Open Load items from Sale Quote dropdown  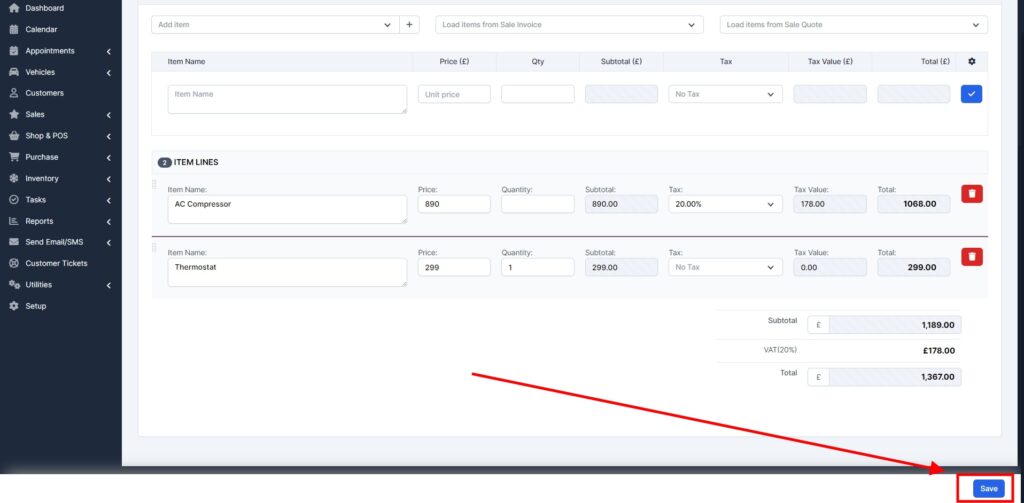853,25
